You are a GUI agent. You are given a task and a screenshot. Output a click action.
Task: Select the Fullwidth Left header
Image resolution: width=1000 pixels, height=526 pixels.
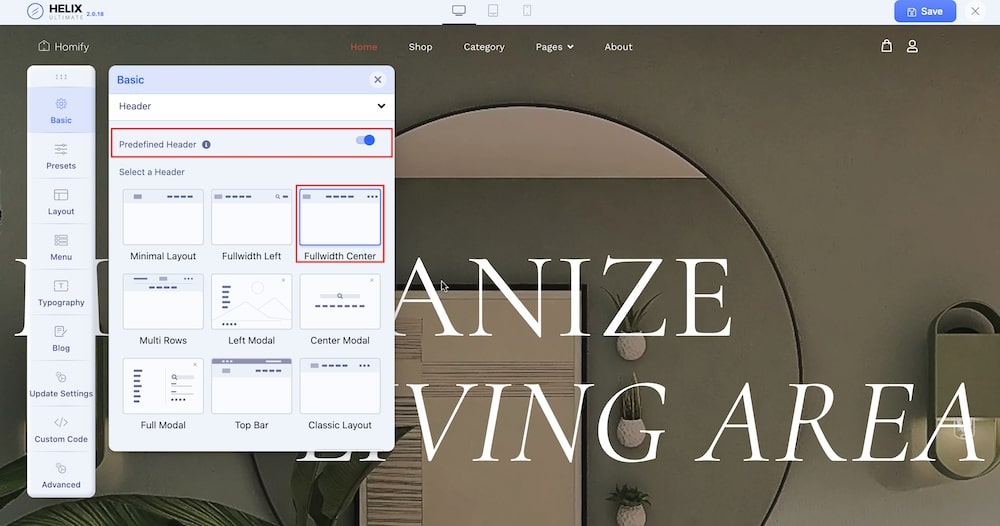pos(251,225)
